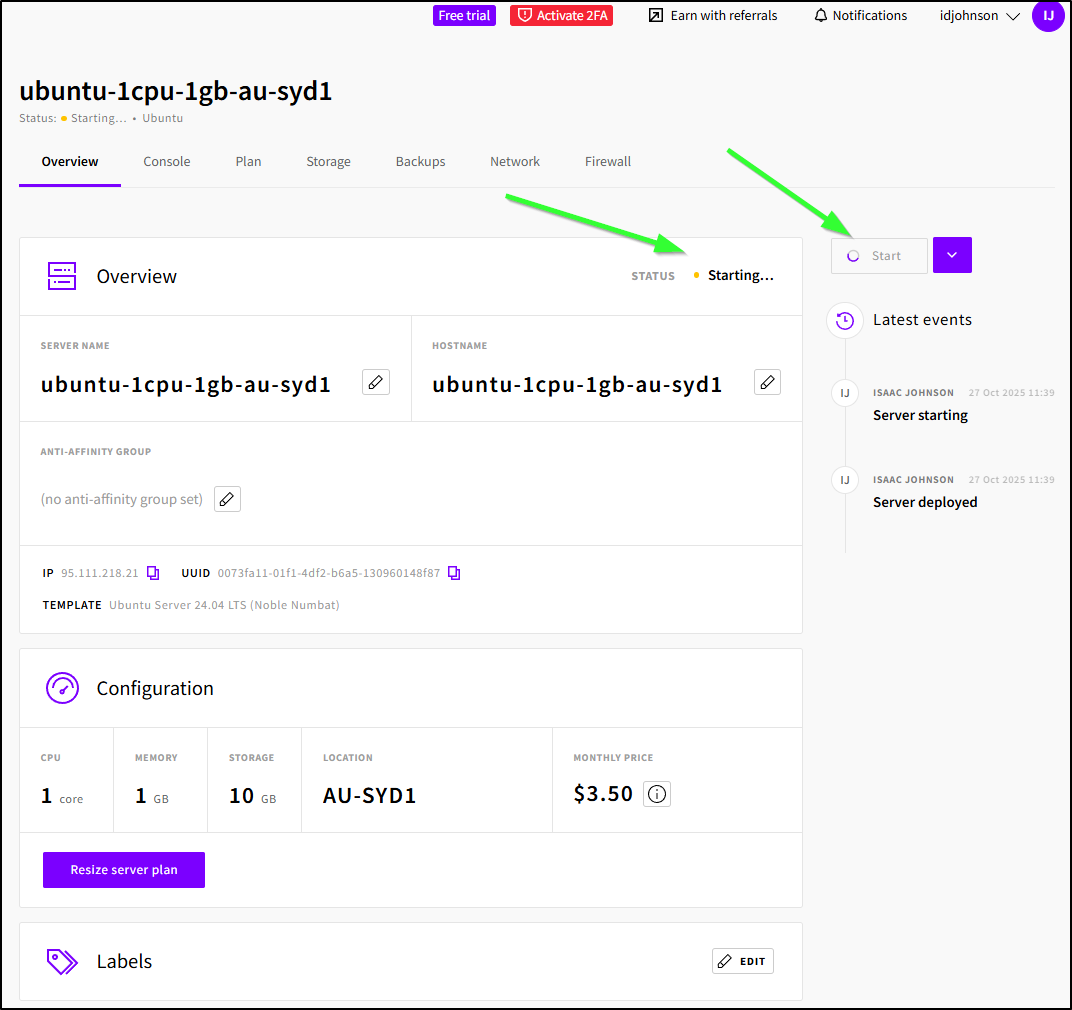Edit the anti-affinity group setting
Image resolution: width=1072 pixels, height=1010 pixels.
pos(228,499)
